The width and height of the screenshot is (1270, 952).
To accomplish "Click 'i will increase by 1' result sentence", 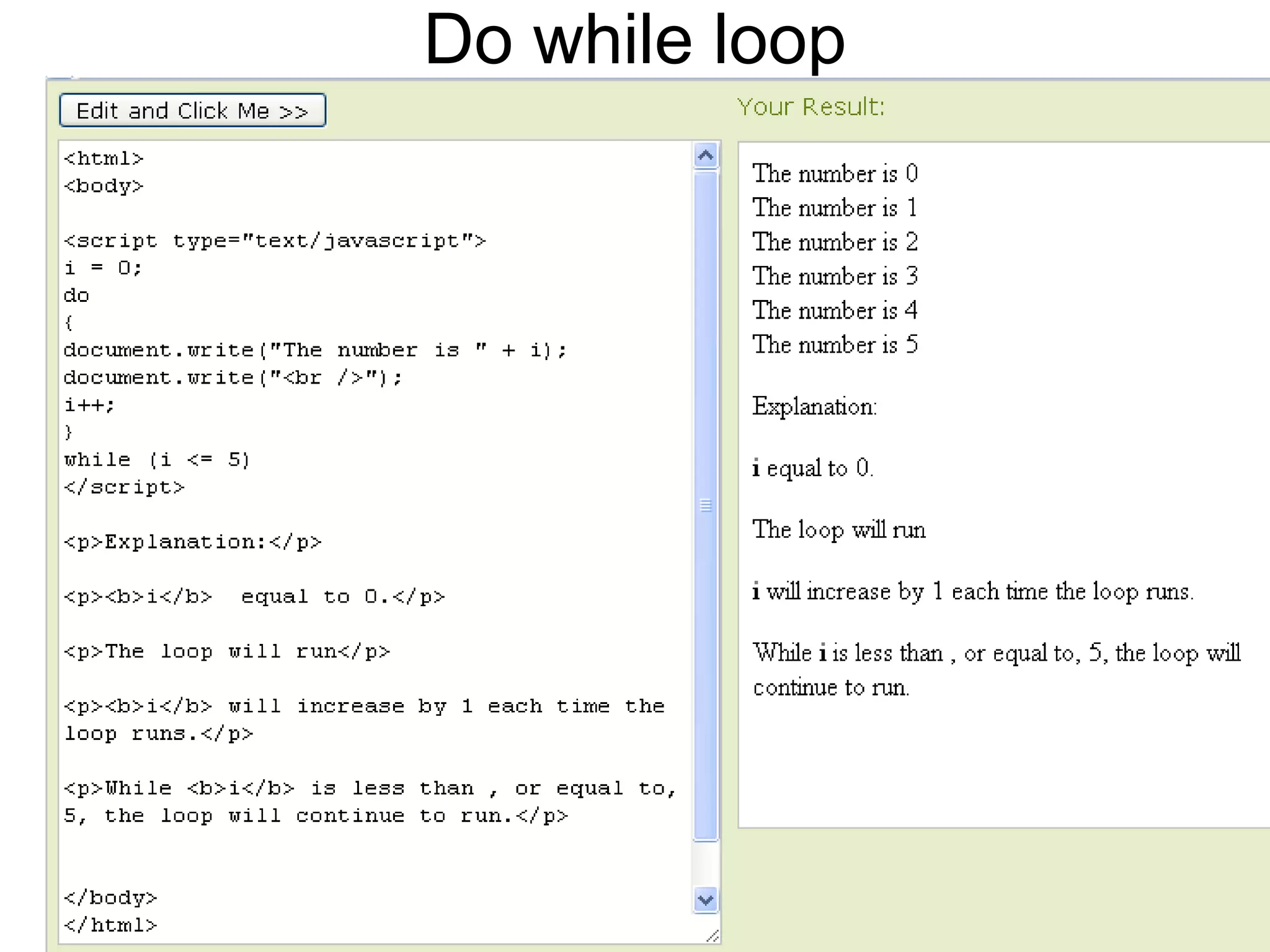I will point(973,592).
